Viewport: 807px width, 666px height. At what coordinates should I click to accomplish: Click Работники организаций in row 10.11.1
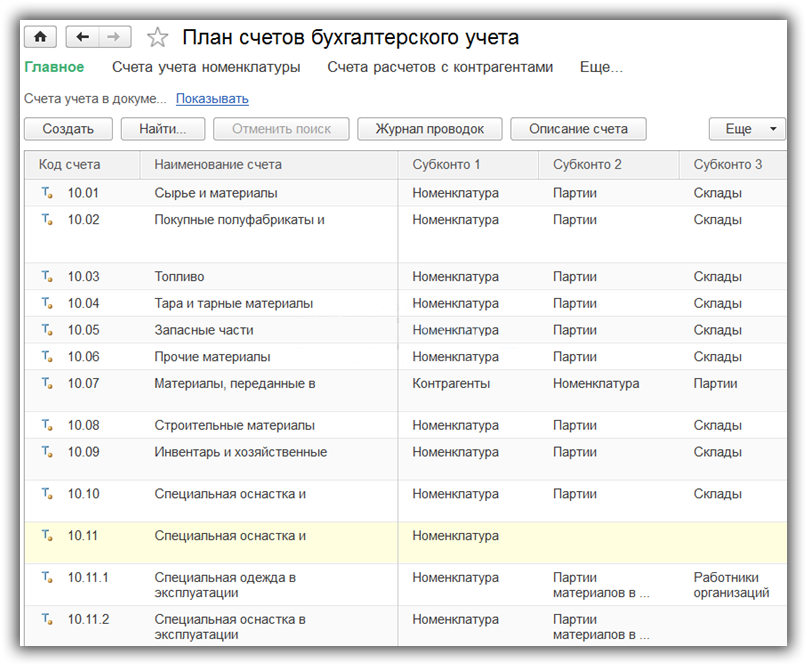point(731,585)
